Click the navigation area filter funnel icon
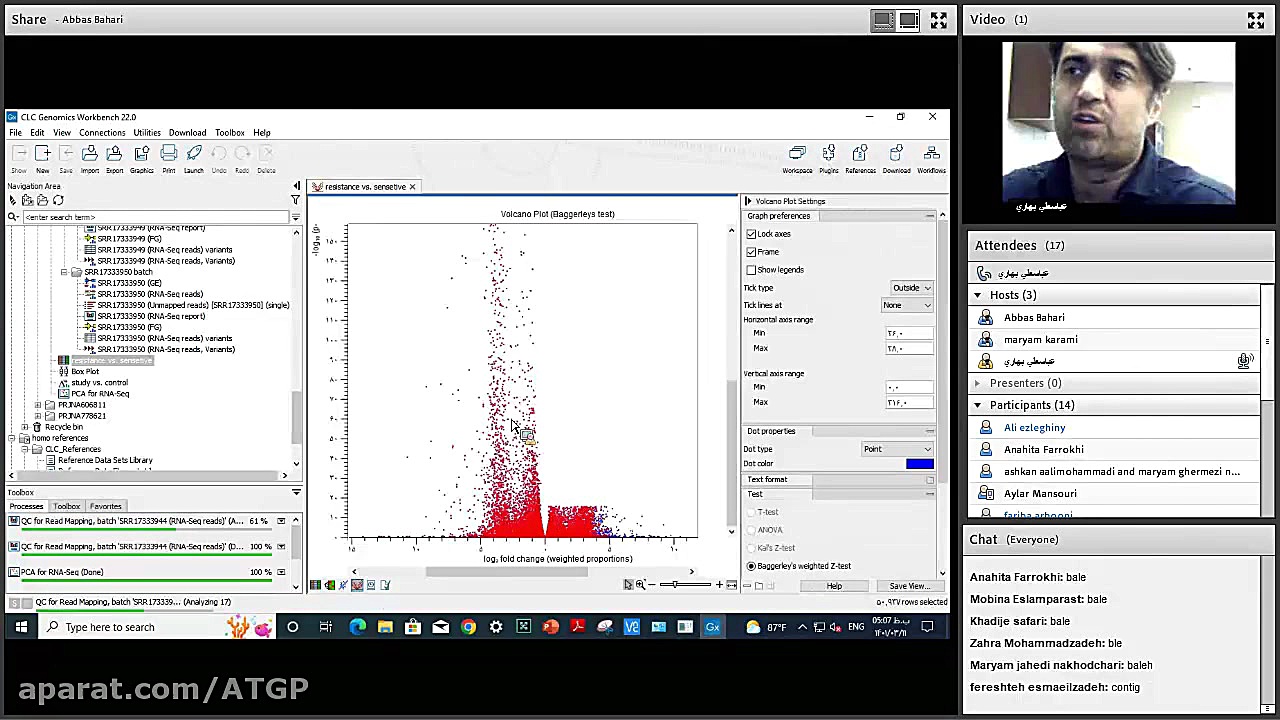1280x720 pixels. [x=295, y=201]
